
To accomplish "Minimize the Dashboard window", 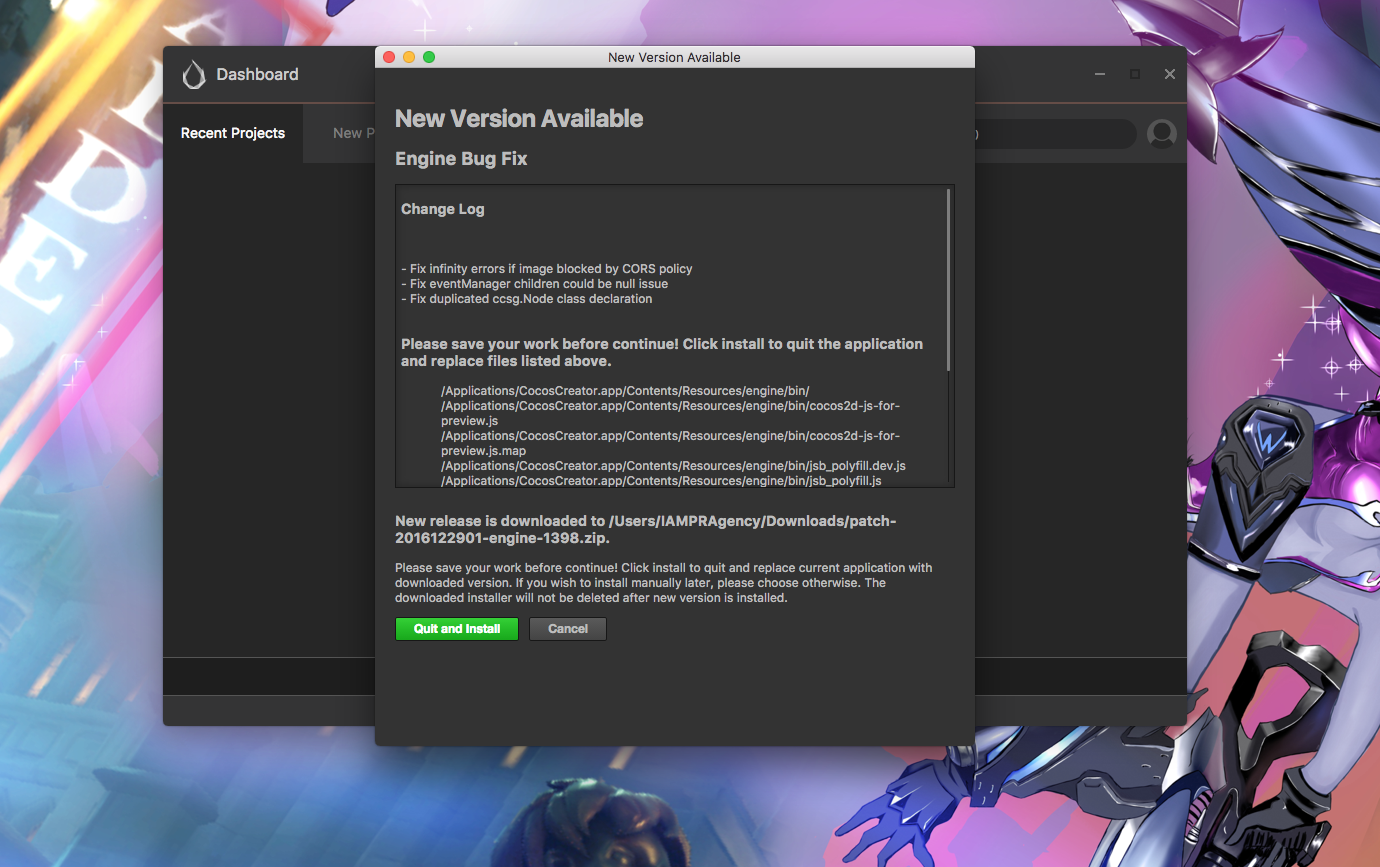I will click(x=1100, y=75).
